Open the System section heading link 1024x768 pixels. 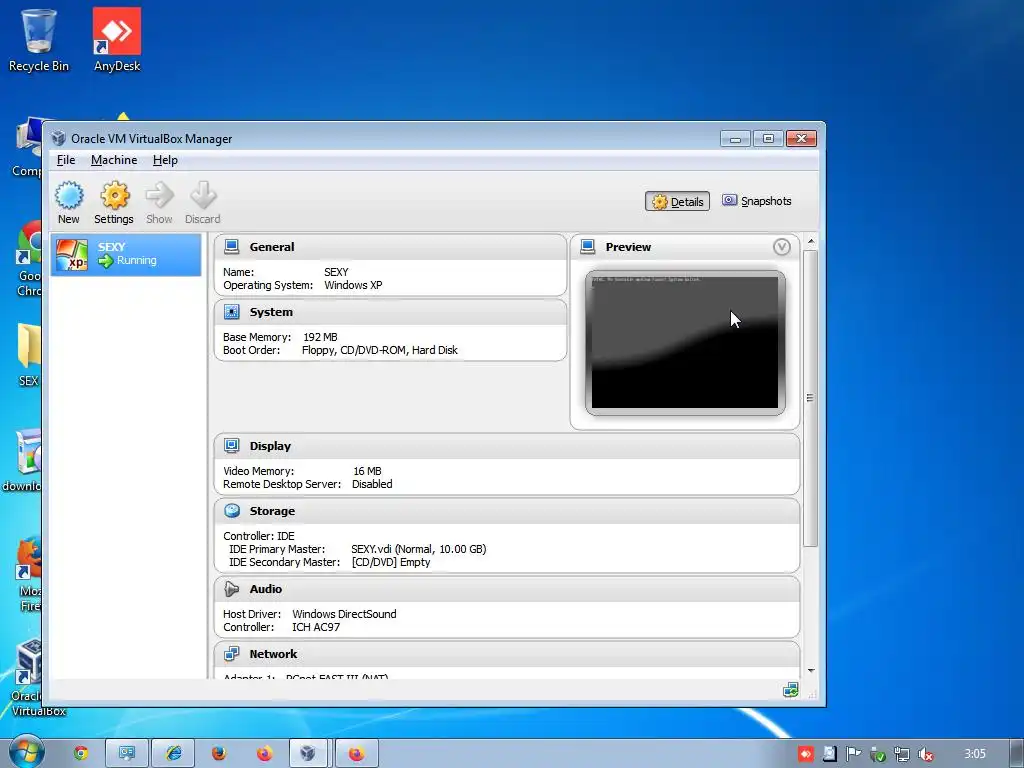pos(271,312)
